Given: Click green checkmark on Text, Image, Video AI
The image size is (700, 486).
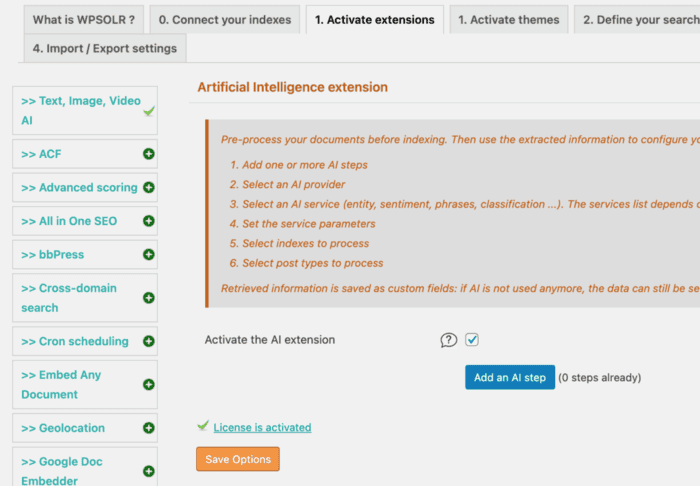Looking at the screenshot, I should pyautogui.click(x=149, y=111).
